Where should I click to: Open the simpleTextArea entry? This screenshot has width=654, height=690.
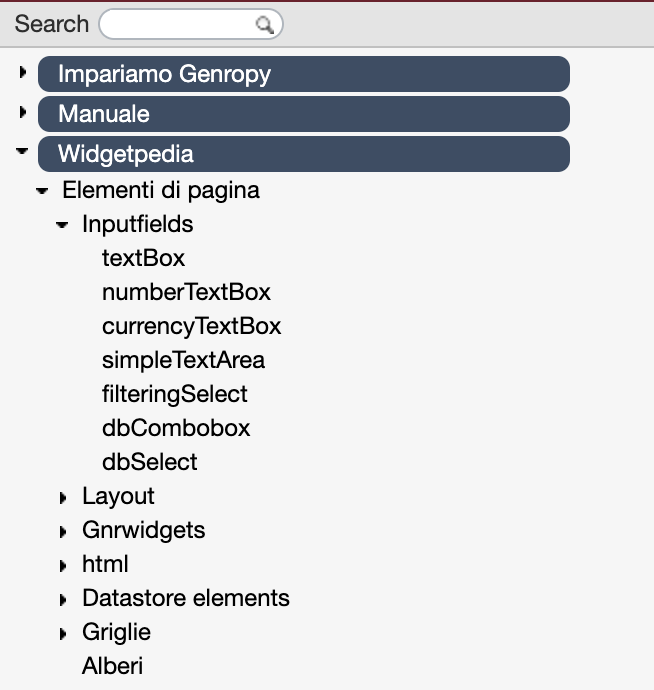184,360
